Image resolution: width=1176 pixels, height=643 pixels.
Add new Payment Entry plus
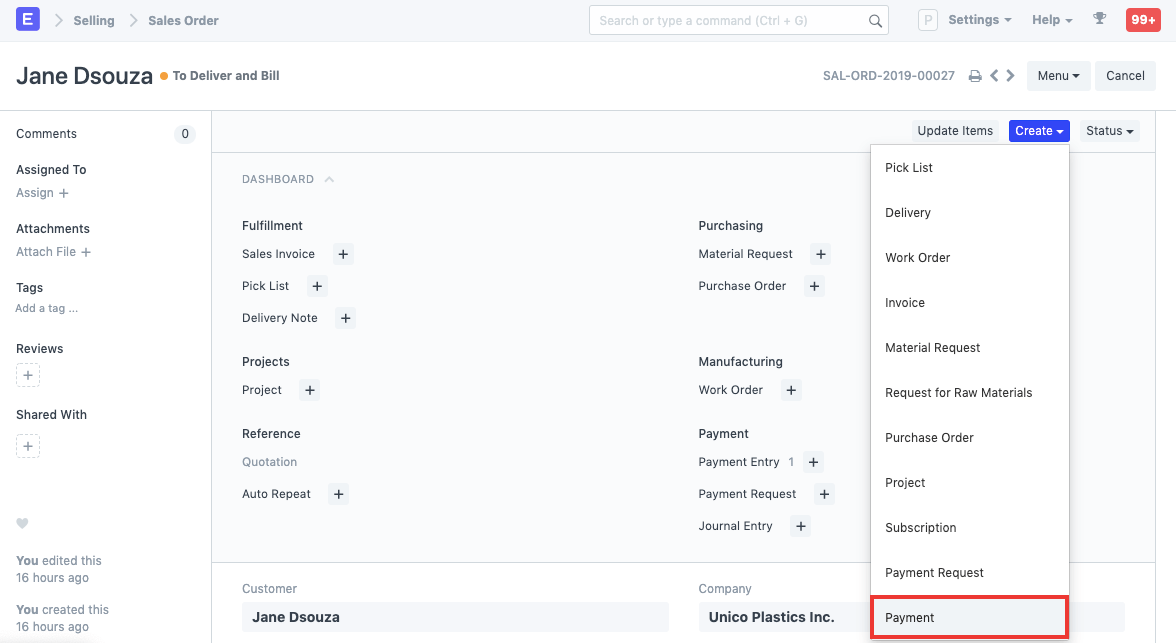[813, 462]
